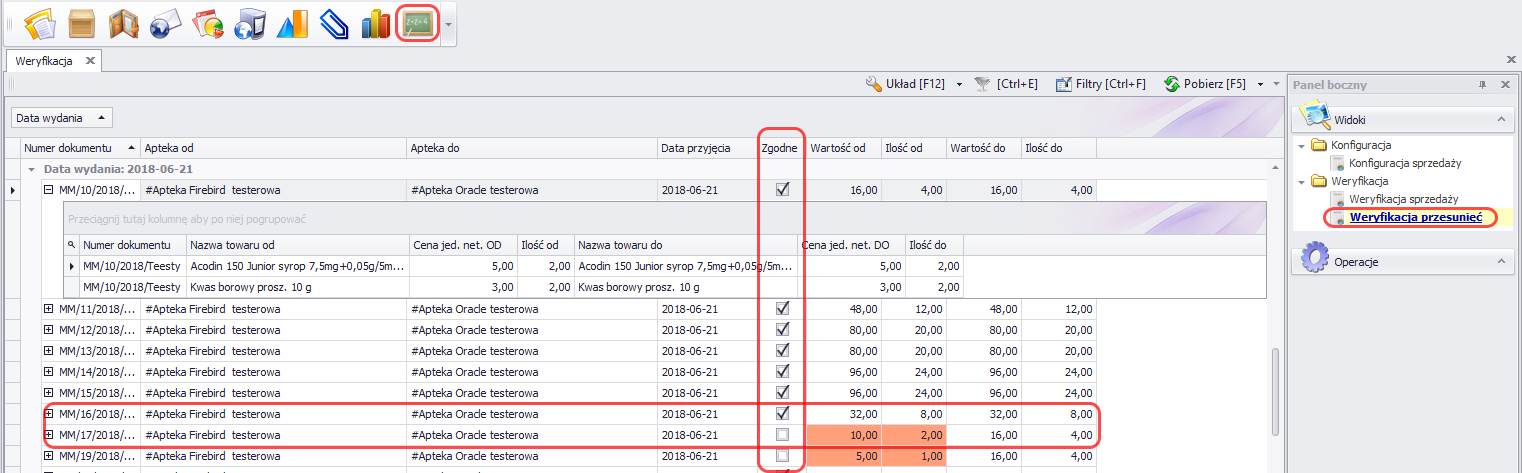Image resolution: width=1522 pixels, height=473 pixels.
Task: Toggle Zgodne checkbox for MM/11/2018 row
Action: pyautogui.click(x=782, y=309)
